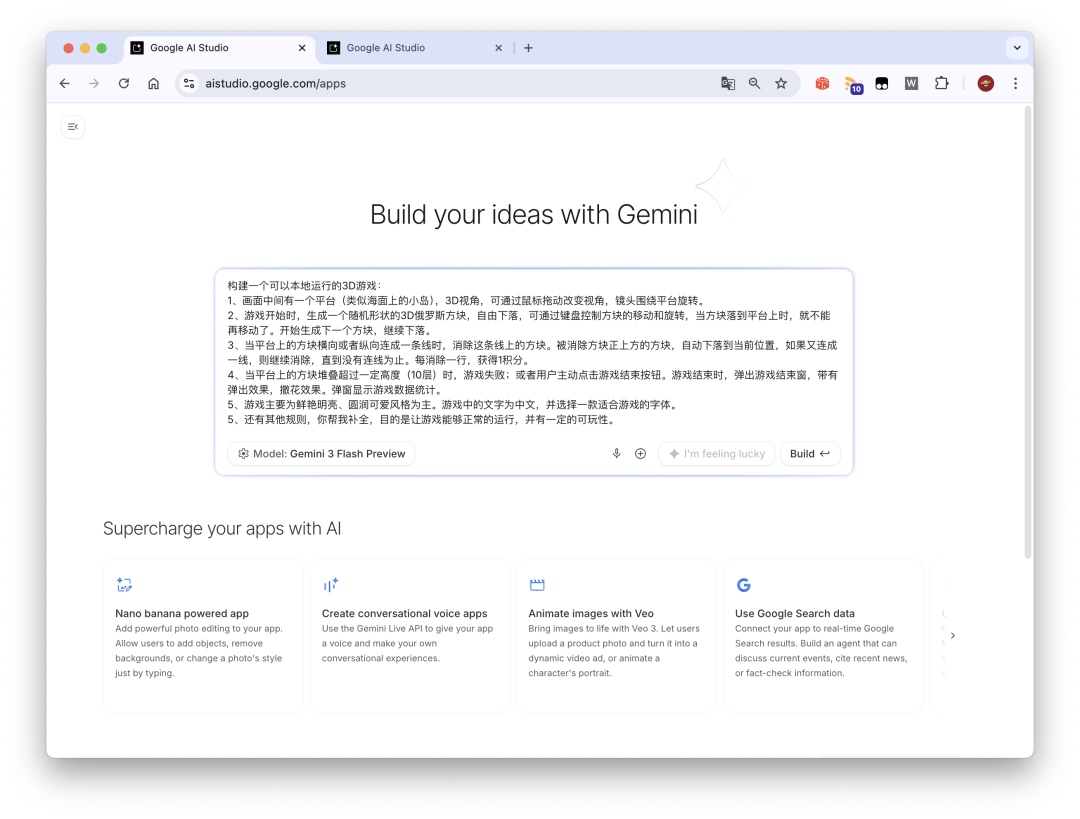Click the Build button
1080x819 pixels.
pos(810,453)
